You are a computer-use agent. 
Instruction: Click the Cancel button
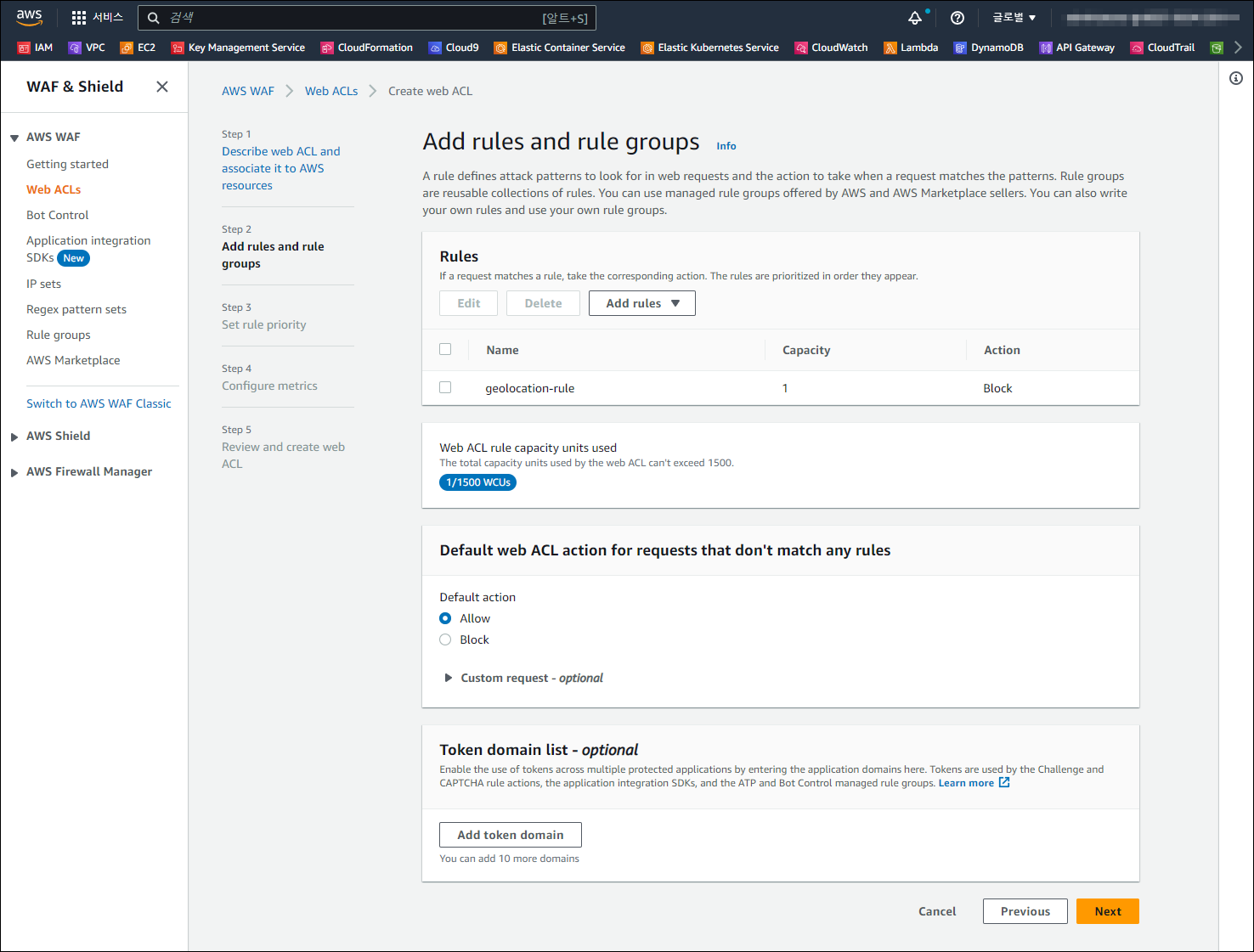click(937, 911)
